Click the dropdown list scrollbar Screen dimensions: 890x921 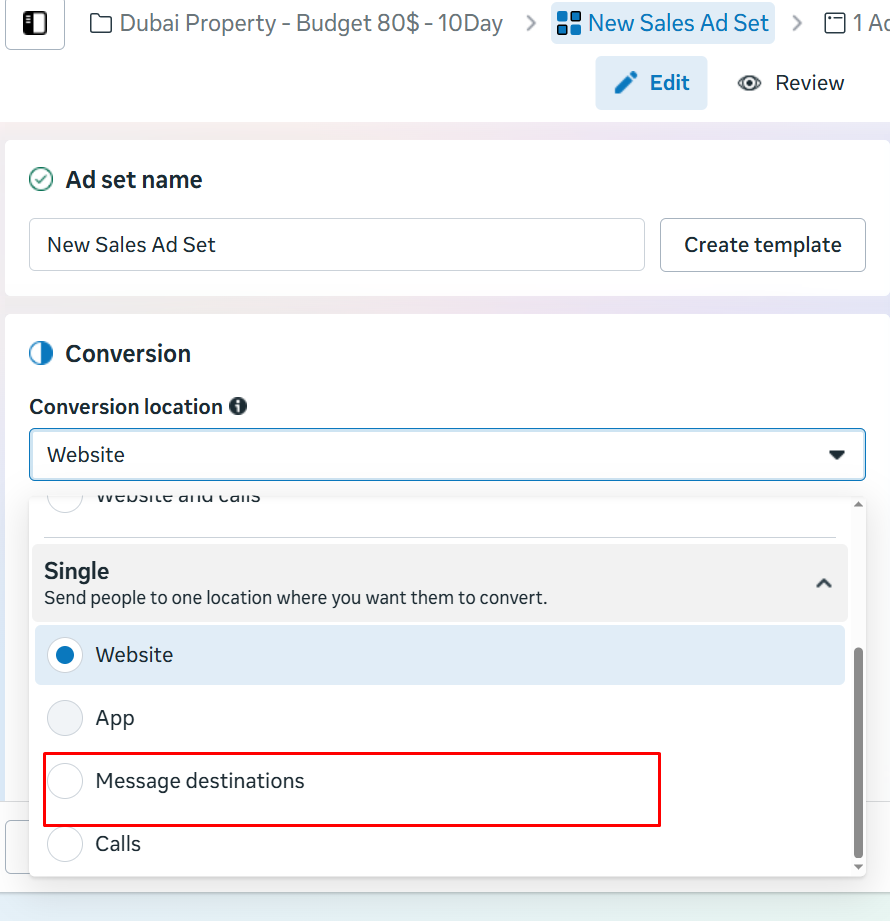(x=857, y=750)
